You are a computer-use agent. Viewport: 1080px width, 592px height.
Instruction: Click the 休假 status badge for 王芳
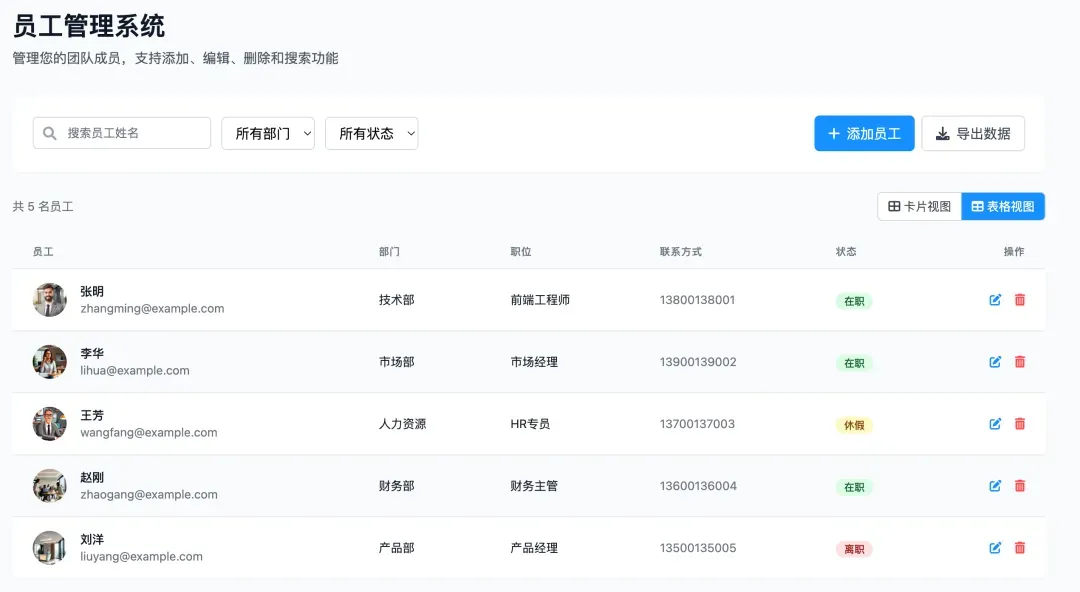[x=854, y=425]
